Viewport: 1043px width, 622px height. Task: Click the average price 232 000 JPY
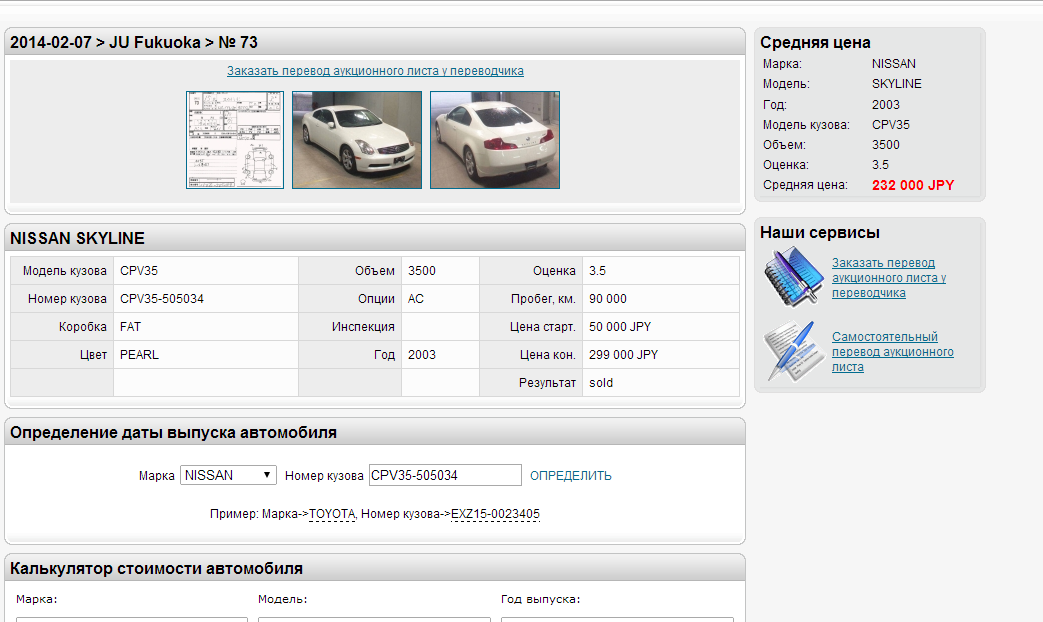click(913, 185)
